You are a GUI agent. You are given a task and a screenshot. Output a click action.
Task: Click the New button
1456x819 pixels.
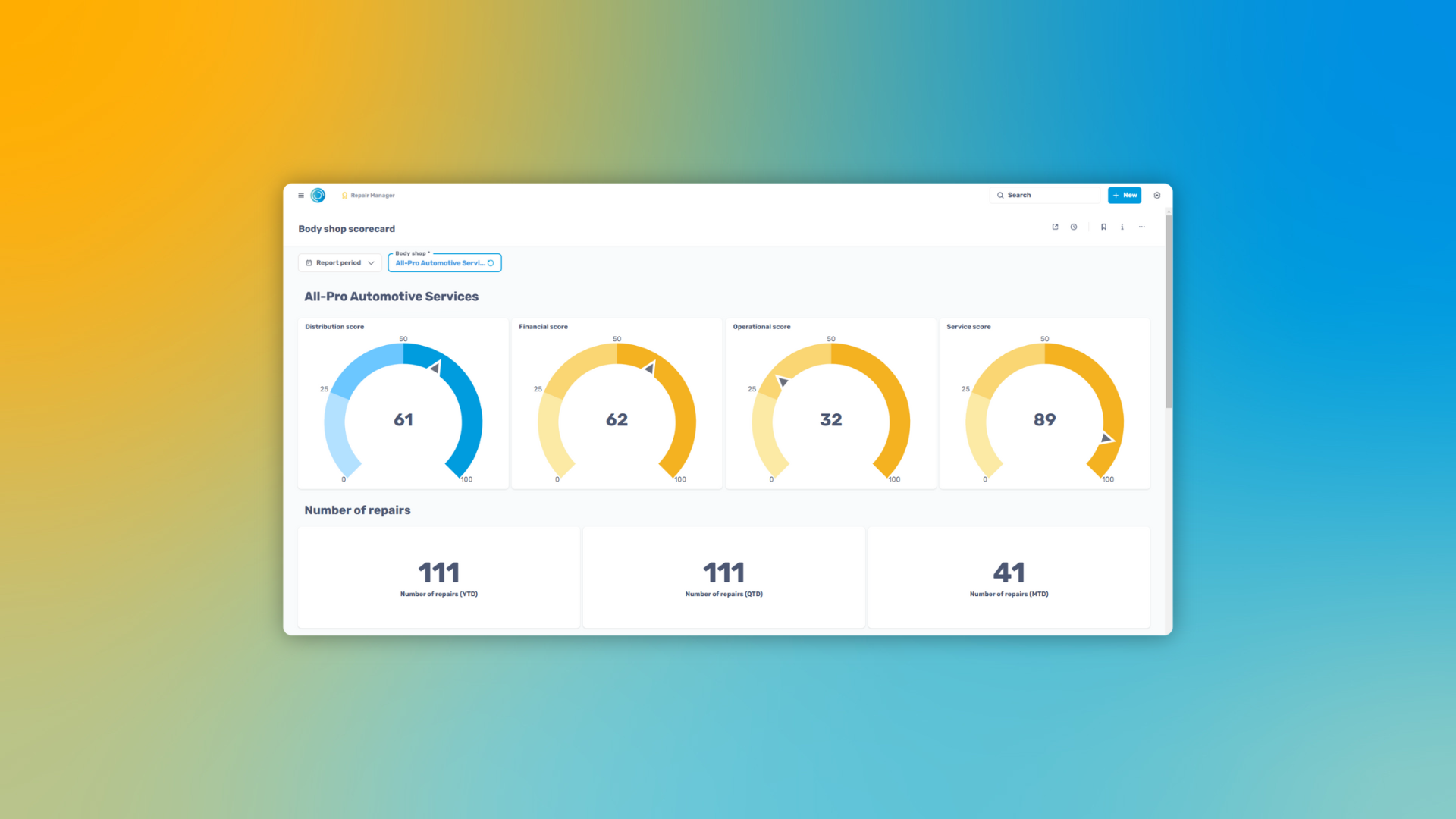point(1125,196)
